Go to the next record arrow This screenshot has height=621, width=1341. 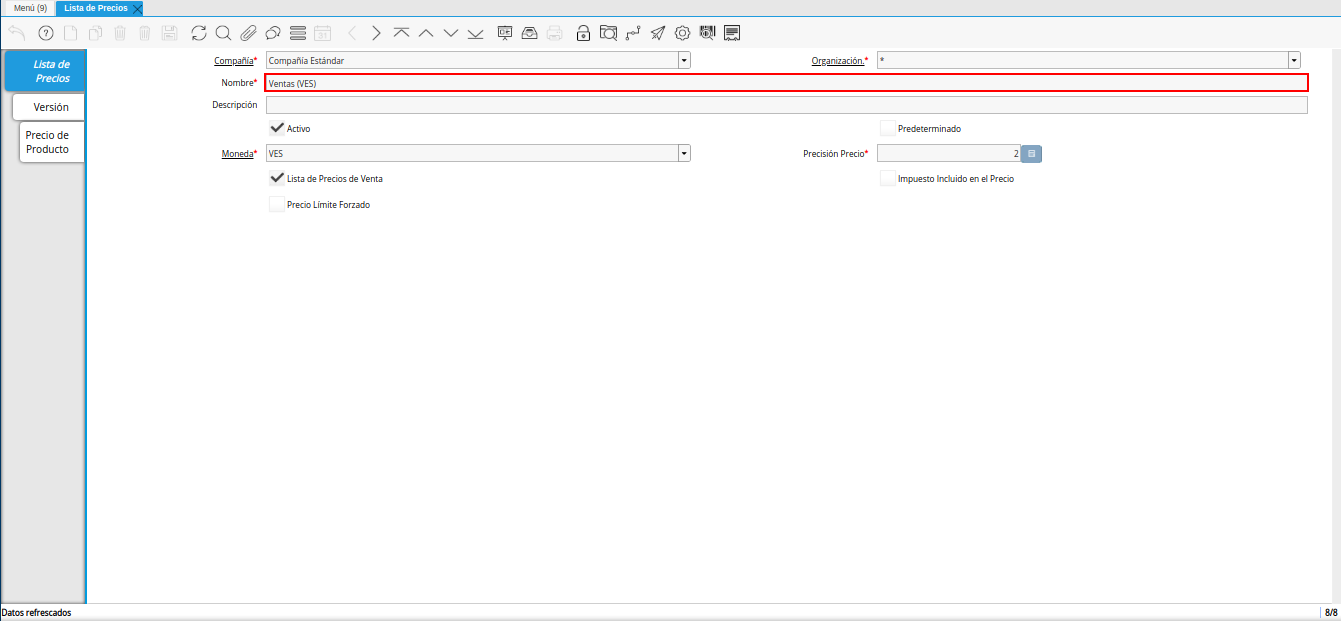point(376,33)
